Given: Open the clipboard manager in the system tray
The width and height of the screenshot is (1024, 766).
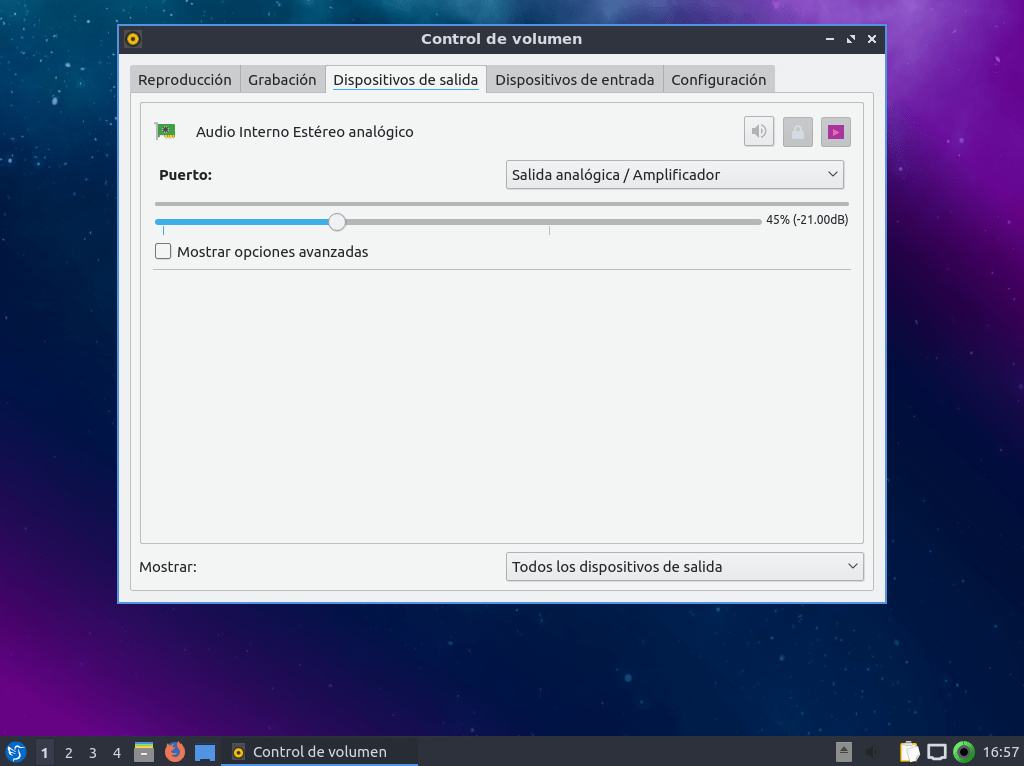Looking at the screenshot, I should pyautogui.click(x=910, y=751).
